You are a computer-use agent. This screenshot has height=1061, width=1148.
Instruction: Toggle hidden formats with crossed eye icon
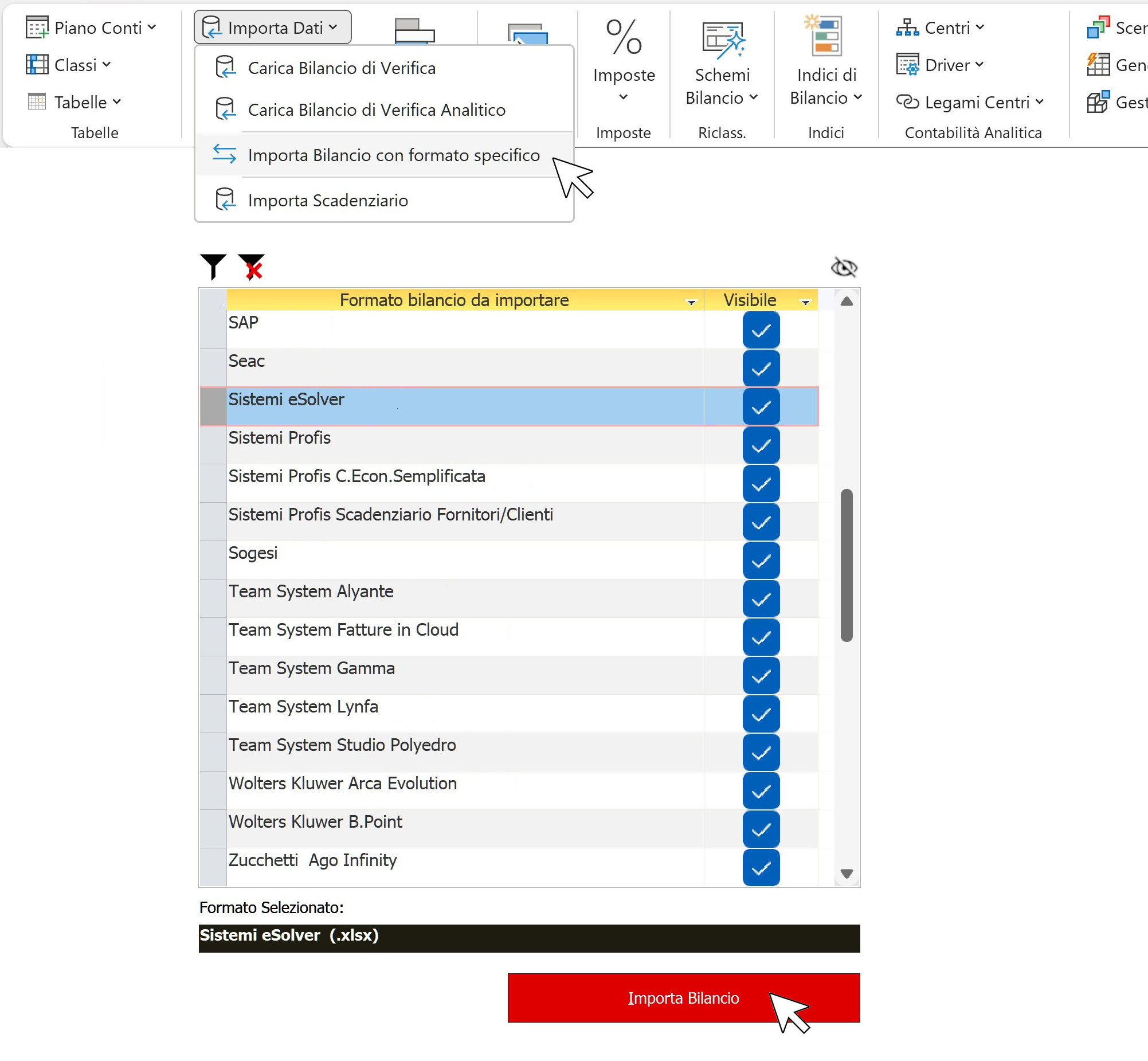[x=844, y=267]
